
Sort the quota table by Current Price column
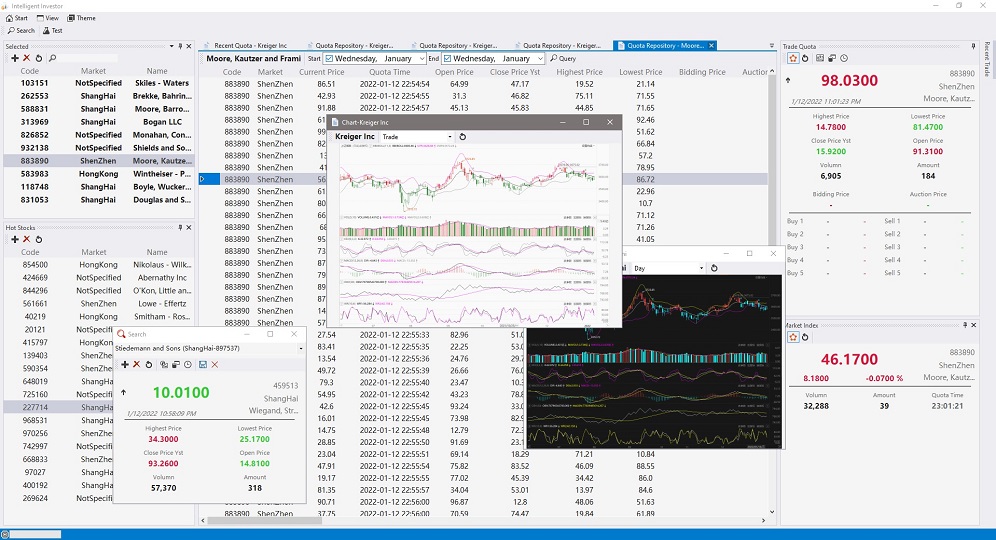click(321, 72)
